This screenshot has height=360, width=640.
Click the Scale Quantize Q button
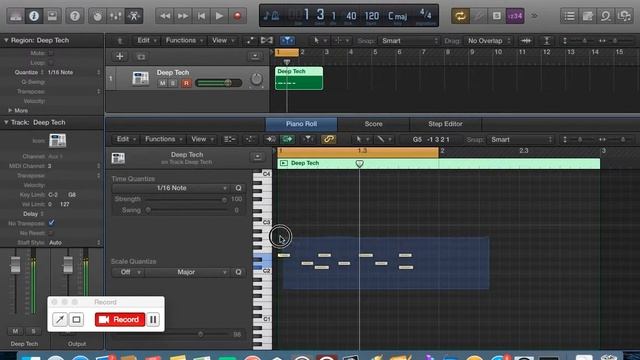[x=238, y=272]
